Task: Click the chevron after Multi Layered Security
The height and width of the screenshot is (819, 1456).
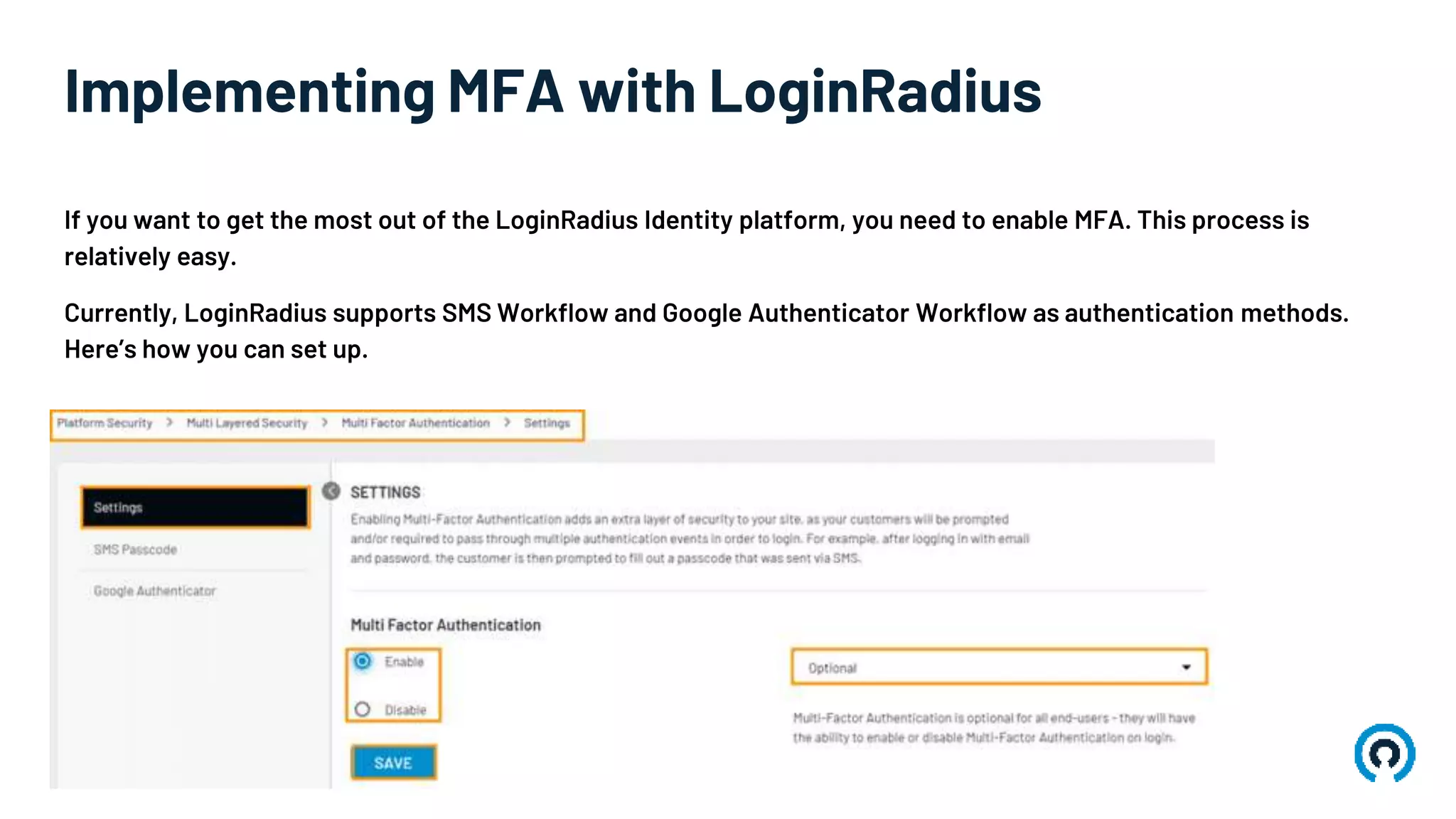Action: tap(324, 422)
